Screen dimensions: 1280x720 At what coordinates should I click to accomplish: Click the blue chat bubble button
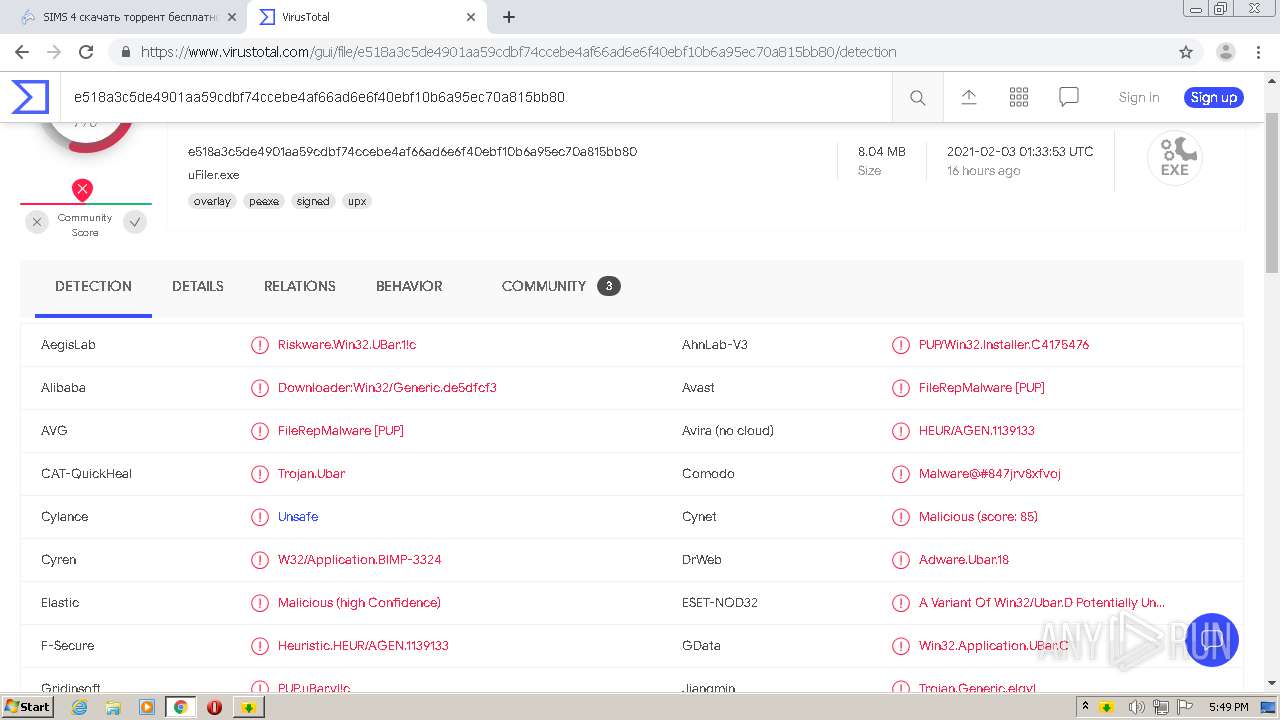pyautogui.click(x=1212, y=640)
